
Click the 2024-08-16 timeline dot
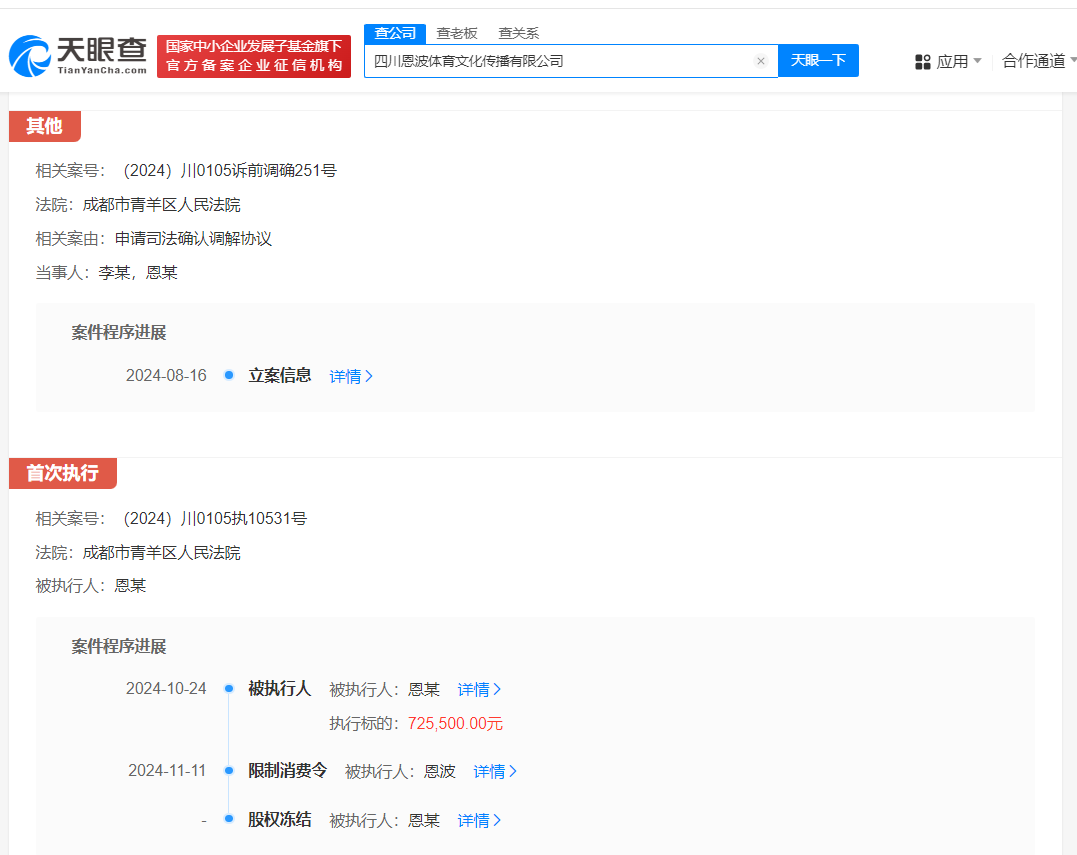[229, 376]
